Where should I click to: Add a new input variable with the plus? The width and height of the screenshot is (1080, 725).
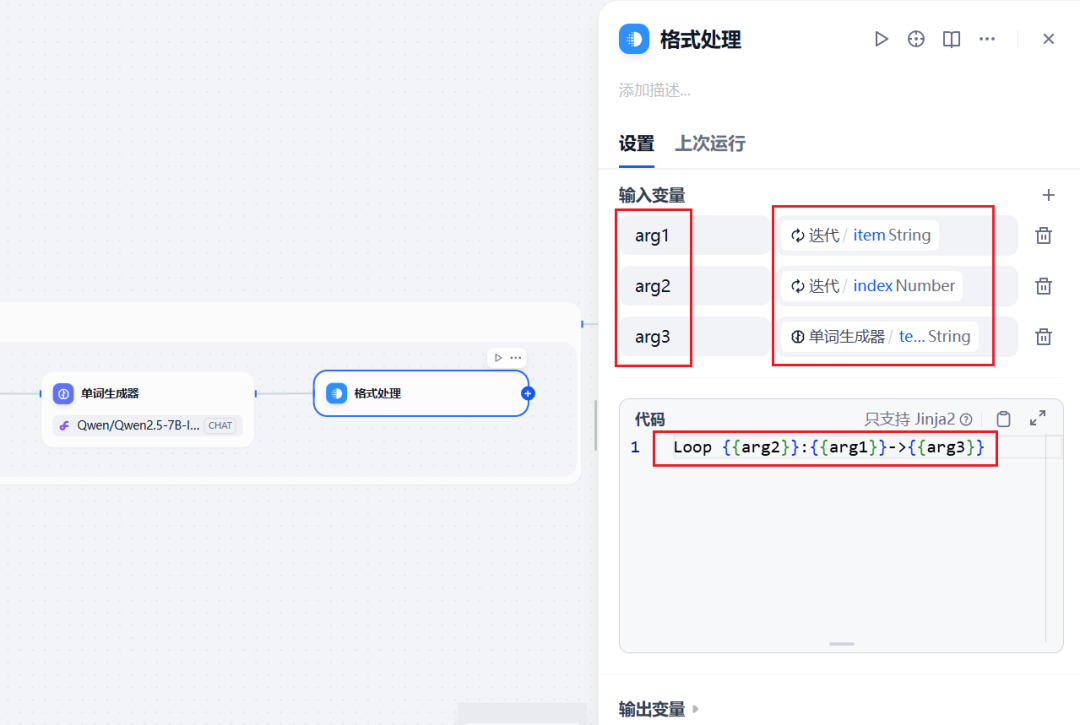click(1048, 195)
